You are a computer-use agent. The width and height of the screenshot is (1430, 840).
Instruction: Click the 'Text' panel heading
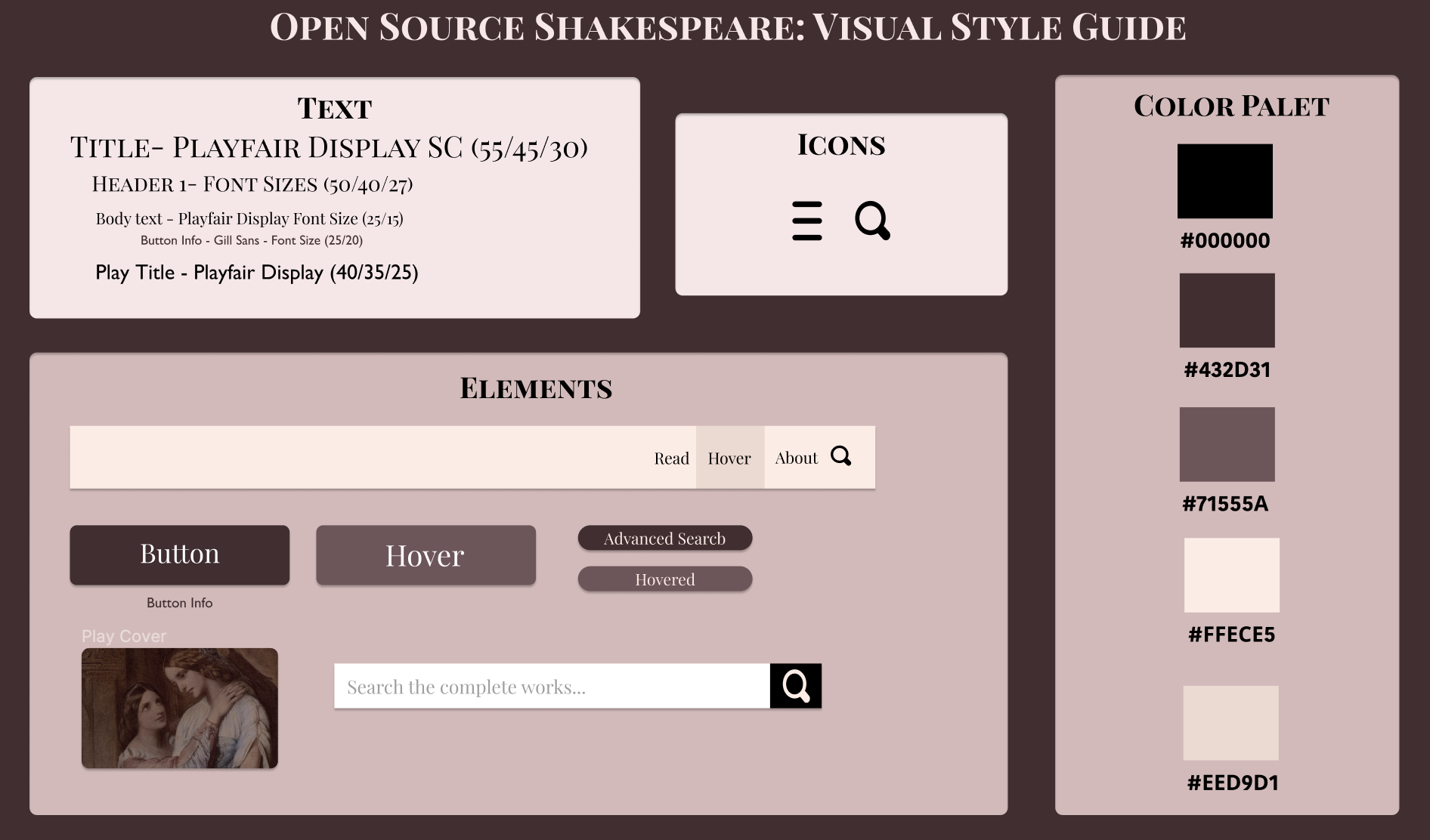(x=335, y=109)
